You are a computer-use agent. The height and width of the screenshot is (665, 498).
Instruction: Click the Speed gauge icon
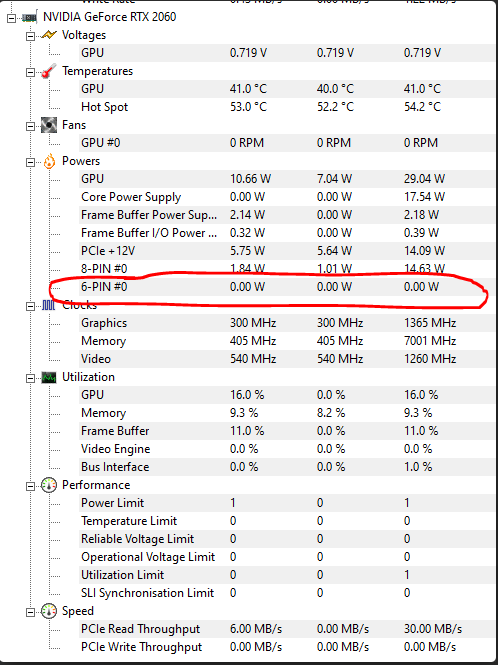pyautogui.click(x=49, y=611)
